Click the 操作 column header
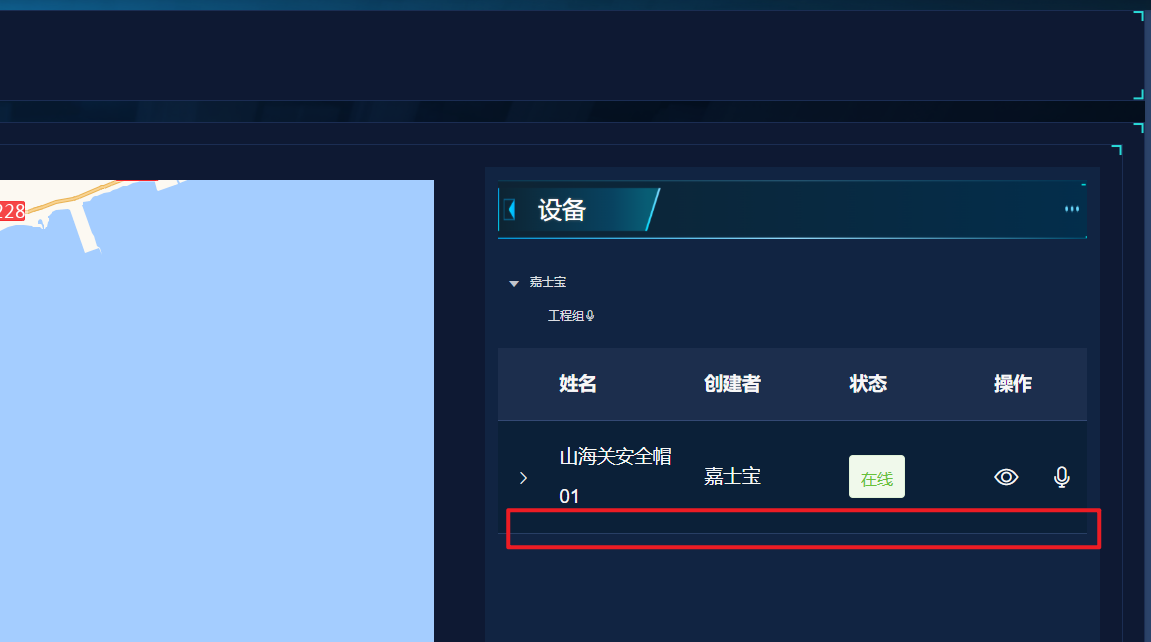Screen dimensions: 1151x642 pyautogui.click(x=1013, y=384)
